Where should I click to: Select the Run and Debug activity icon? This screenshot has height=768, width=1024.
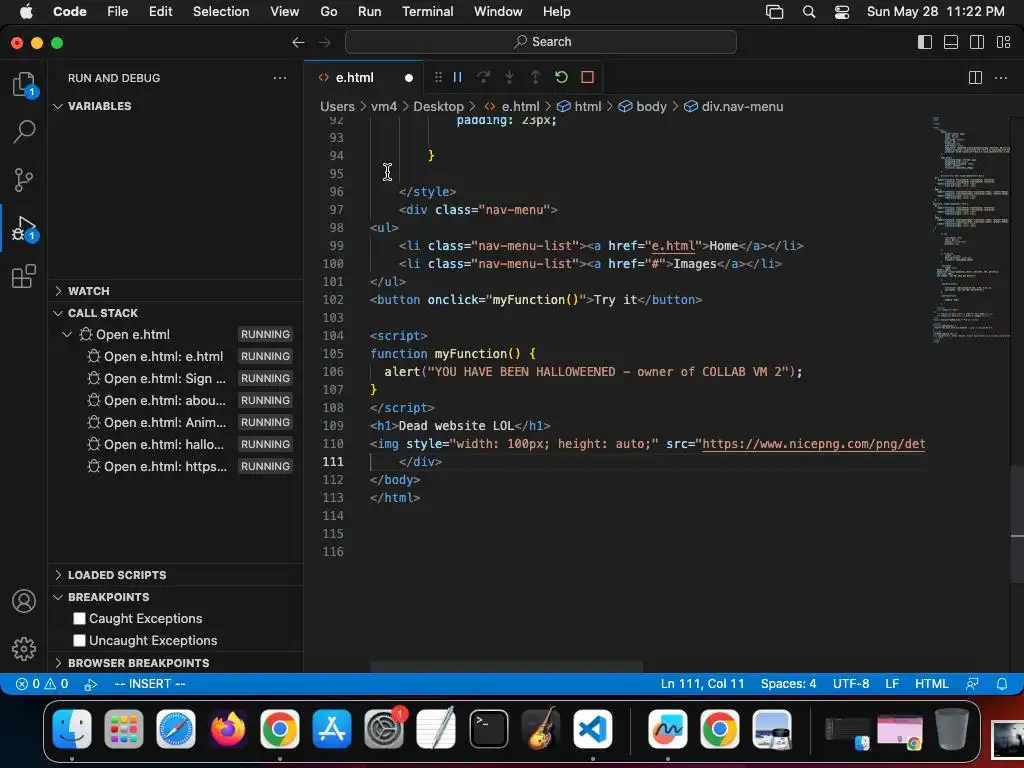pyautogui.click(x=24, y=229)
